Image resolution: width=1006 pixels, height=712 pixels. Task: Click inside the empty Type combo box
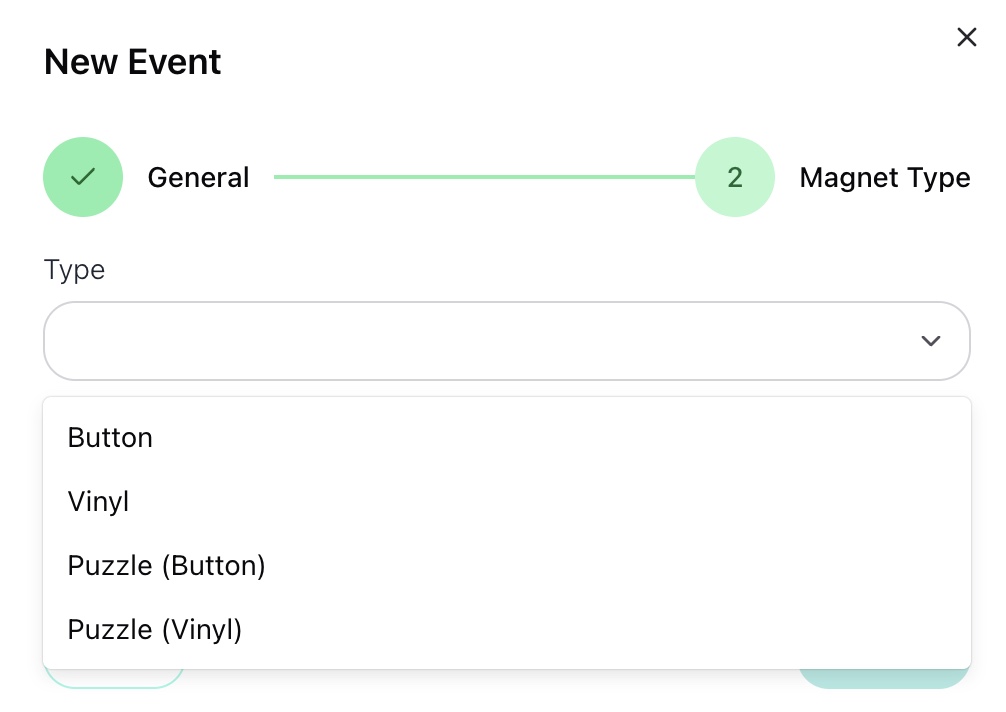pyautogui.click(x=480, y=341)
